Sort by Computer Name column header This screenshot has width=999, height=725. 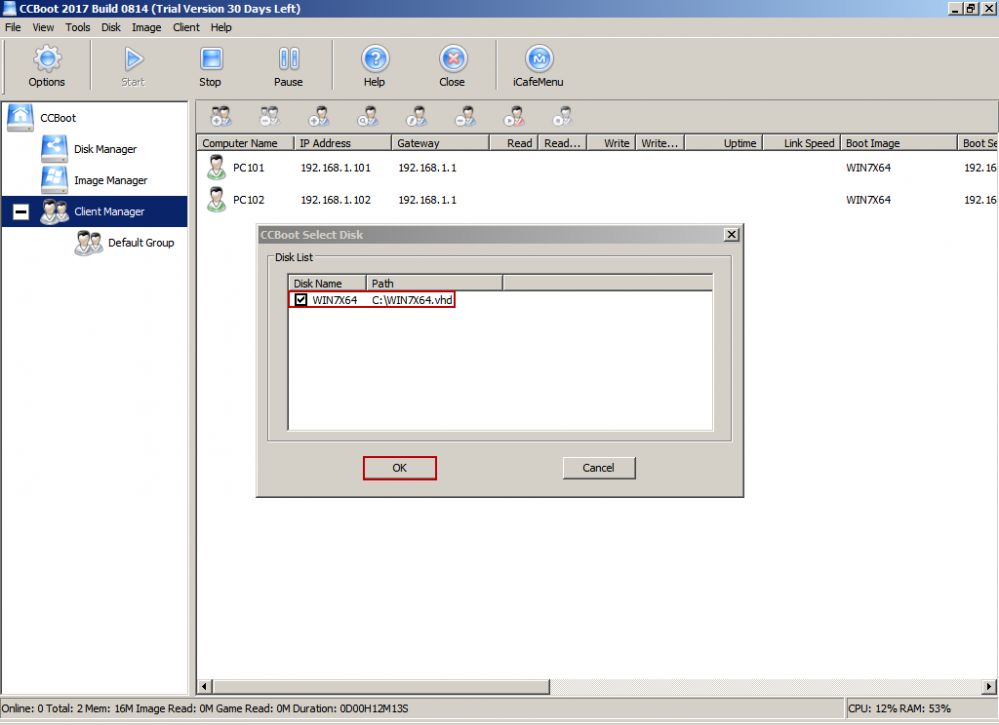245,143
